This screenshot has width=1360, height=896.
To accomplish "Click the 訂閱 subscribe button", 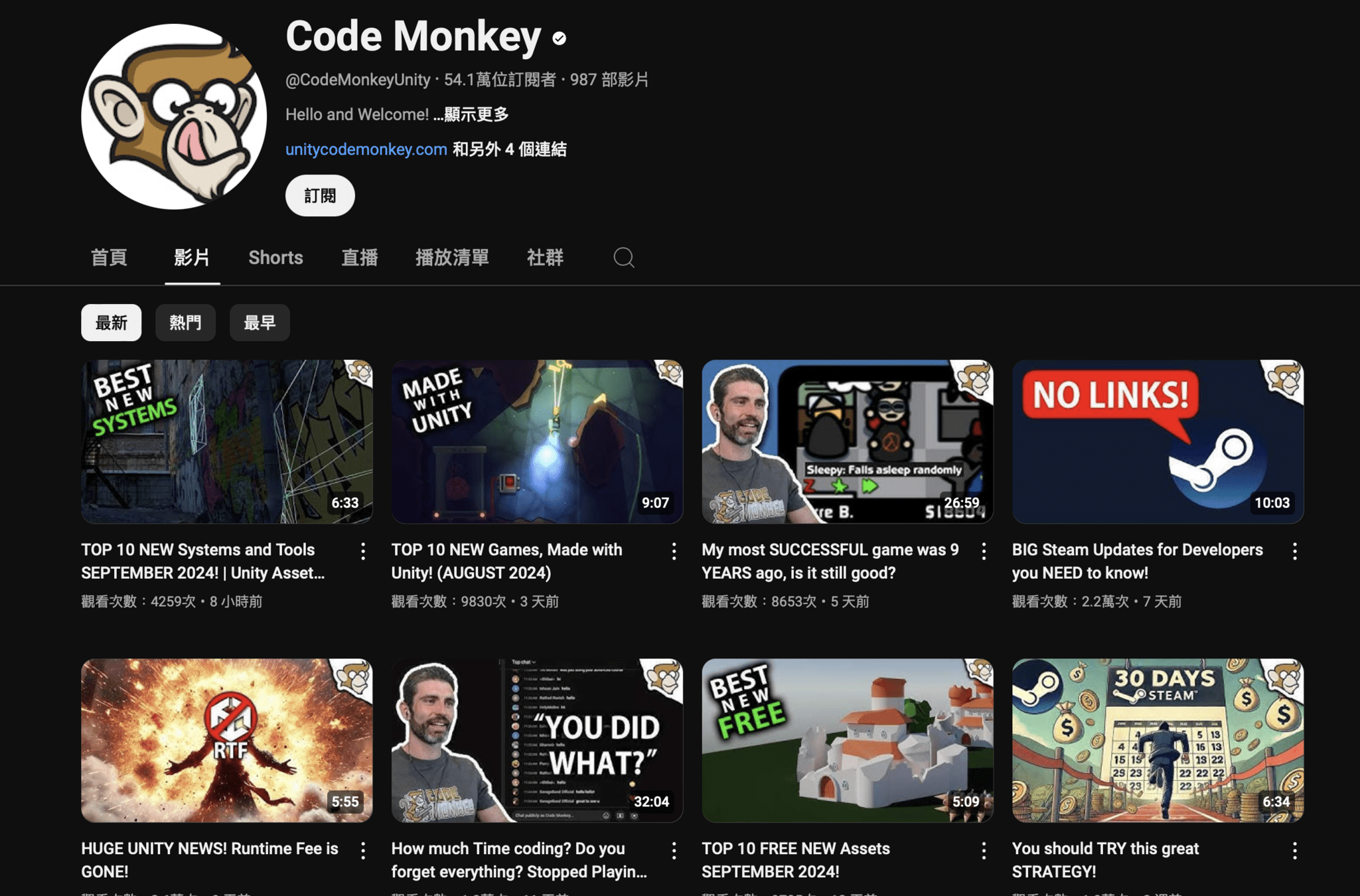I will click(x=320, y=196).
